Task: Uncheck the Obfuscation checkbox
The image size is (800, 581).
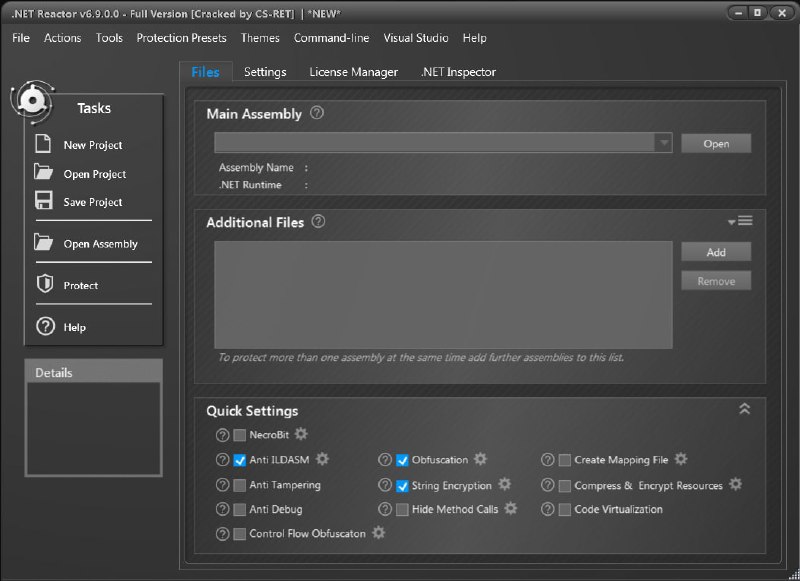Action: 402,460
